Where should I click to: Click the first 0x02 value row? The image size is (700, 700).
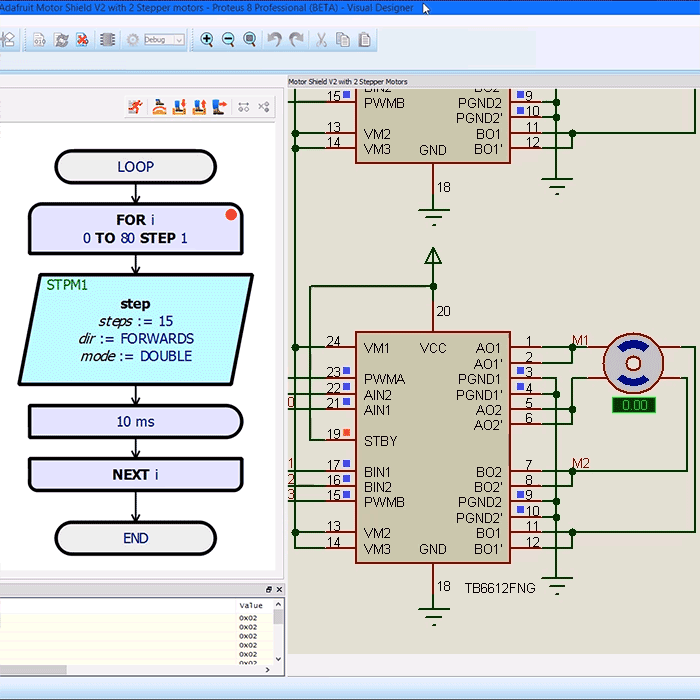point(248,618)
